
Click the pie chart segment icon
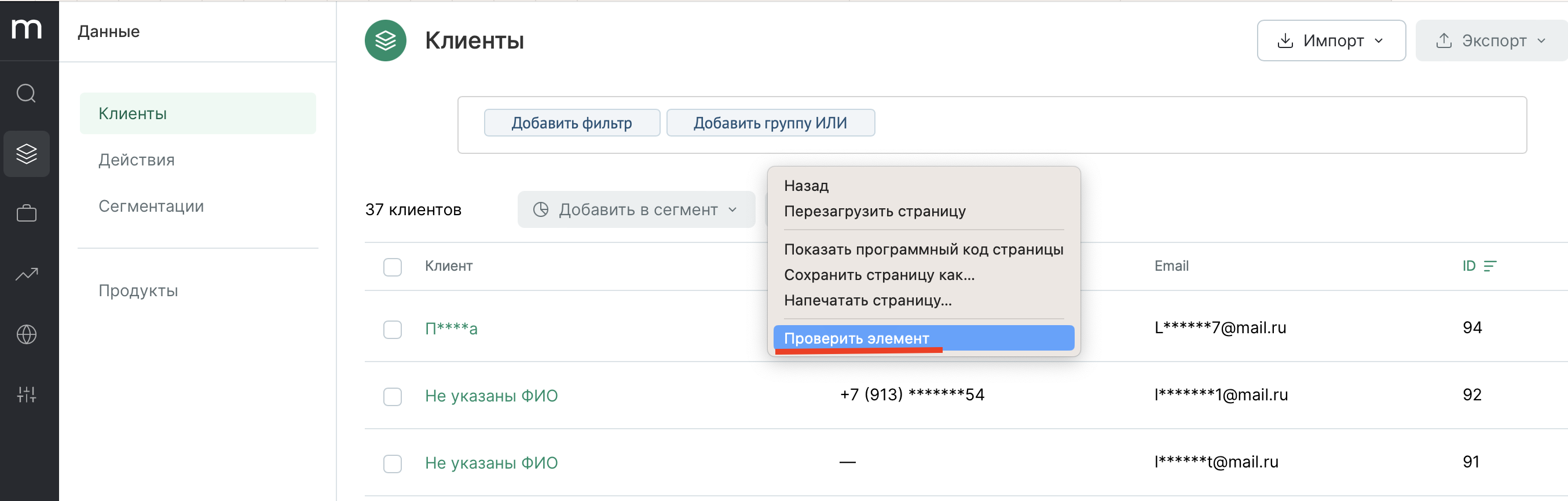pos(541,209)
